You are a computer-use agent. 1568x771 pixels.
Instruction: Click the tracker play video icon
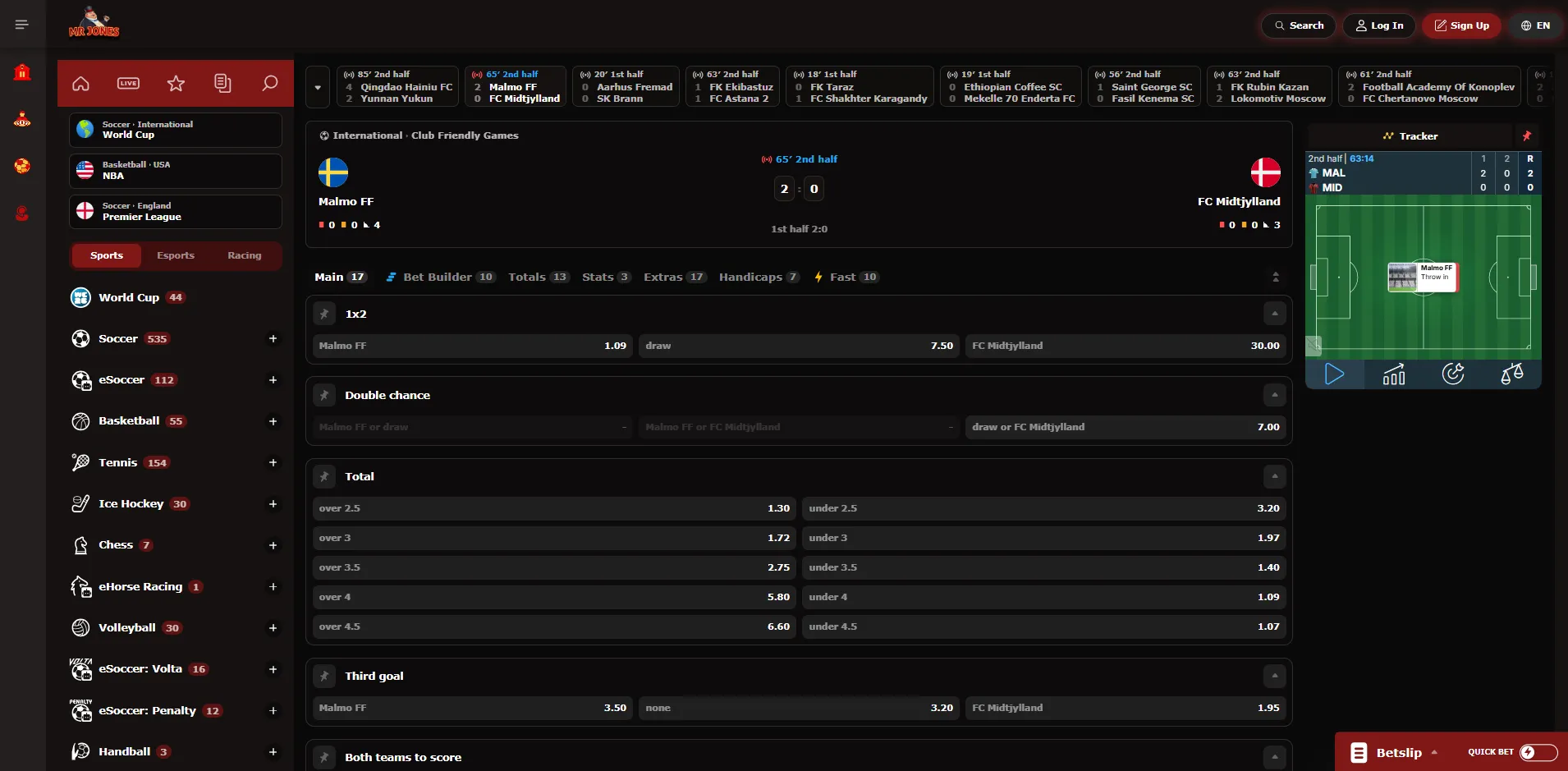[x=1334, y=374]
